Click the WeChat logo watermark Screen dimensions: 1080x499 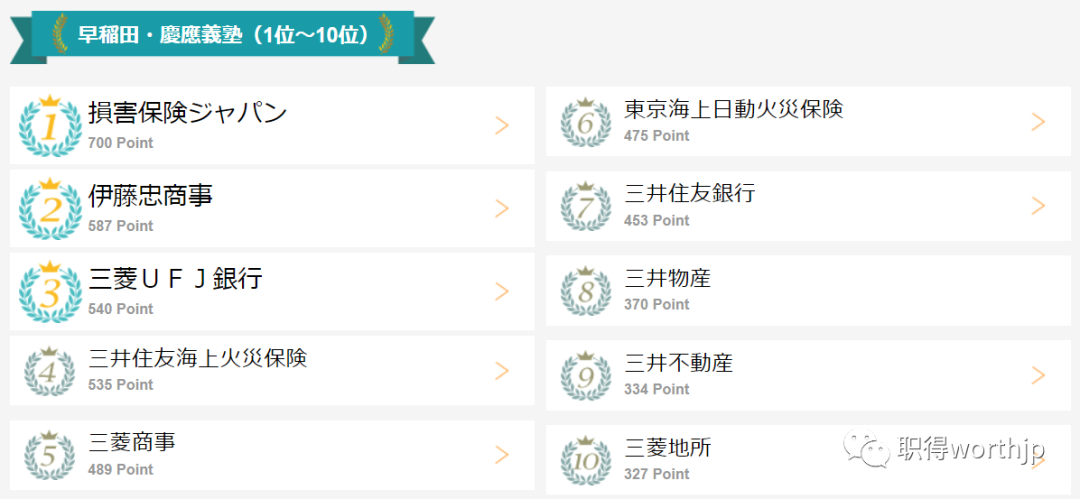[x=867, y=449]
